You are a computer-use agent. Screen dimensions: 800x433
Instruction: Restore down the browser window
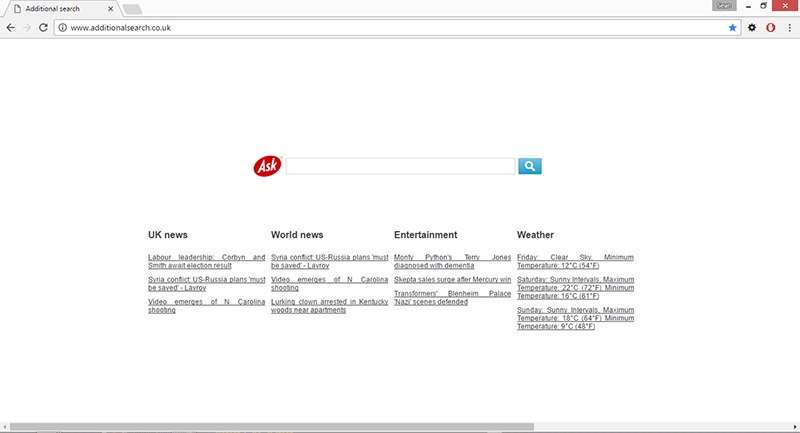763,6
